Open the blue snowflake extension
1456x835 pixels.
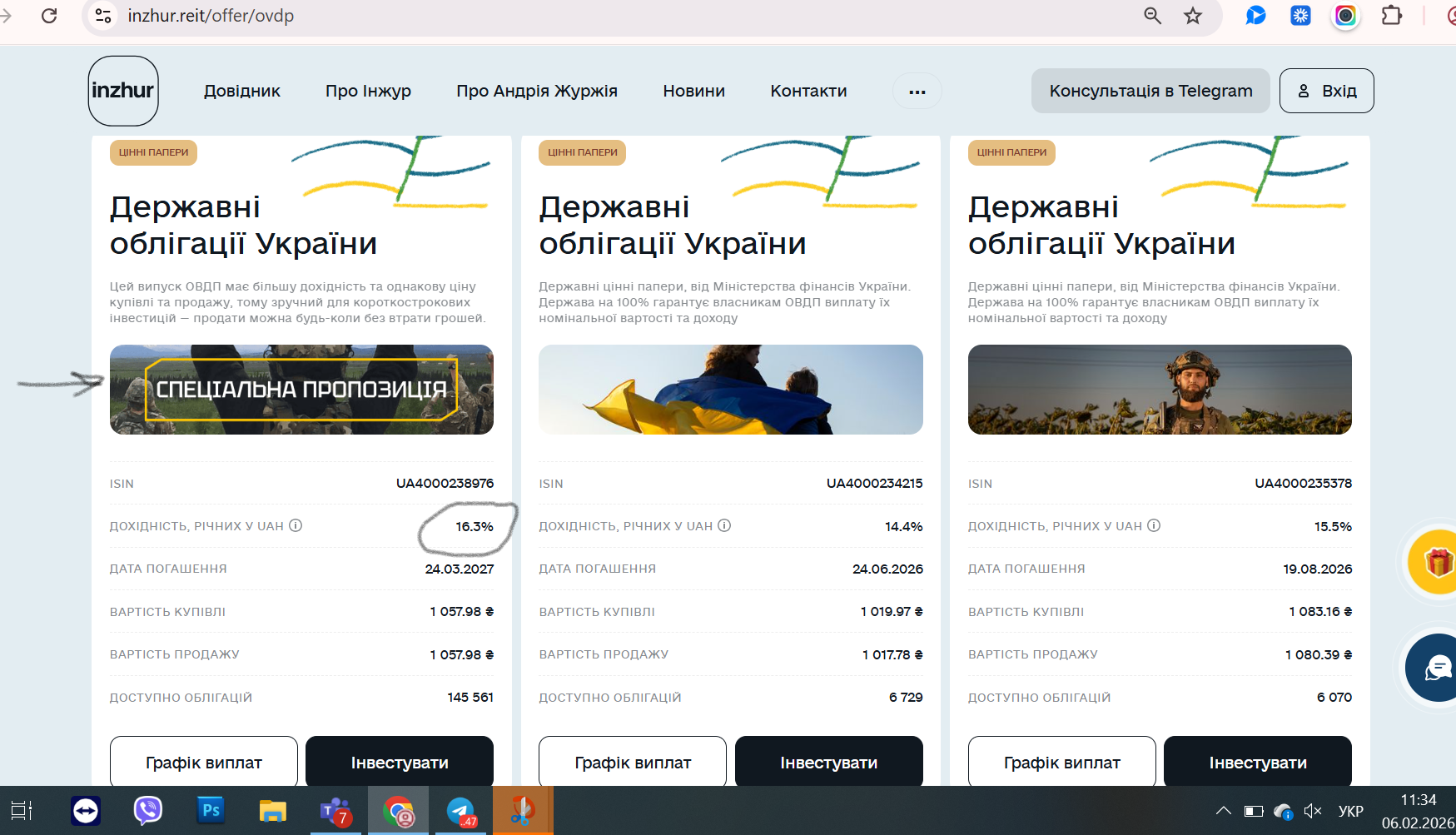(1300, 16)
